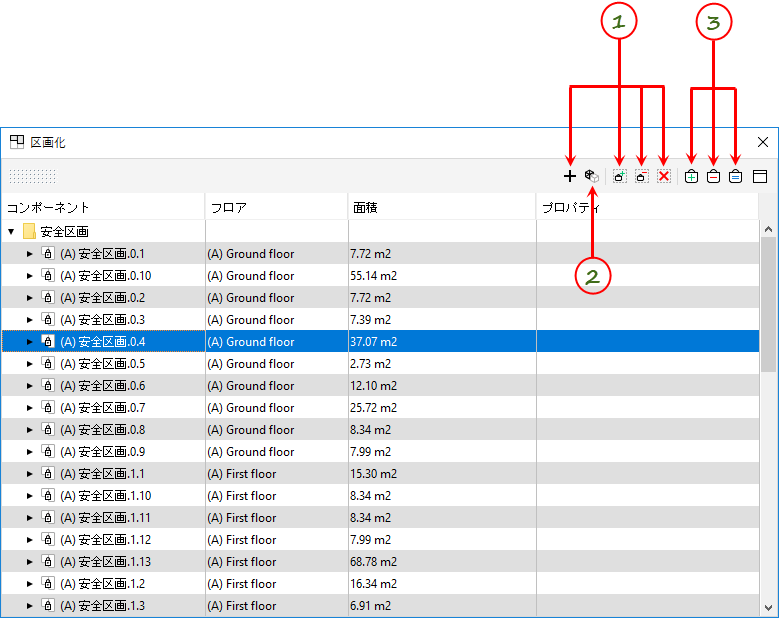Click area value 15.30 m2

pyautogui.click(x=374, y=474)
